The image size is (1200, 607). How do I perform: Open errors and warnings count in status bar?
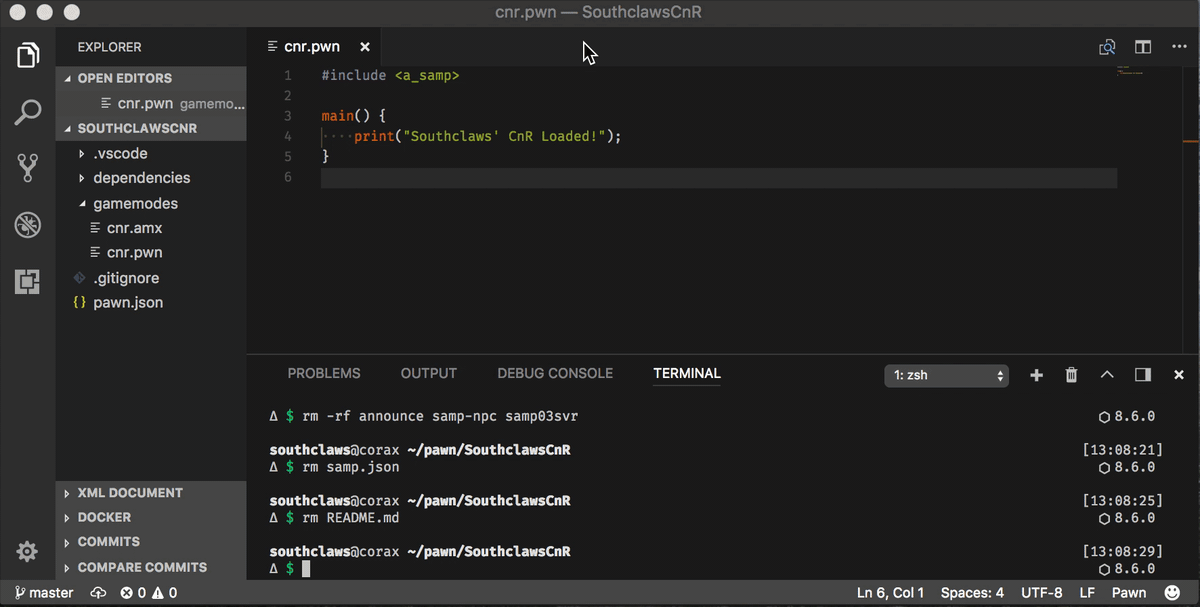pyautogui.click(x=148, y=593)
